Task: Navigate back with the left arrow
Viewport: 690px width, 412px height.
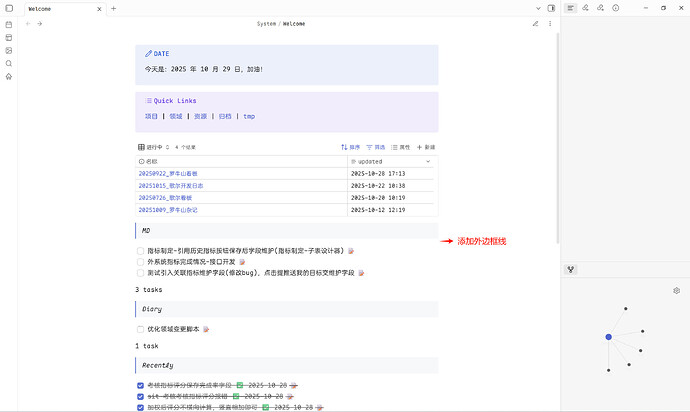Action: 27,23
